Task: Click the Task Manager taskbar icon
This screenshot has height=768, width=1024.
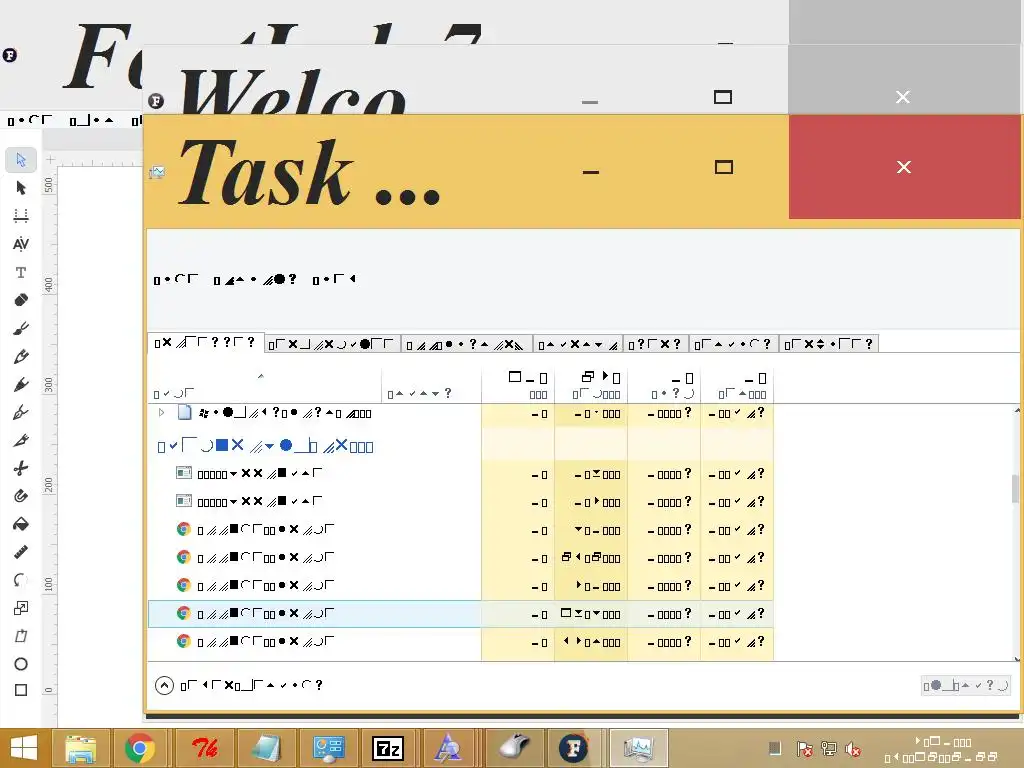Action: (638, 748)
